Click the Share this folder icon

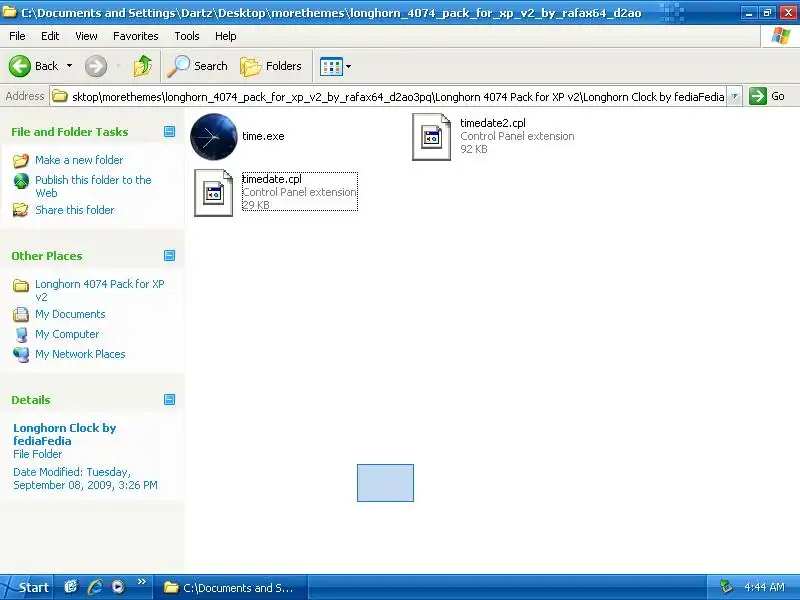point(21,210)
